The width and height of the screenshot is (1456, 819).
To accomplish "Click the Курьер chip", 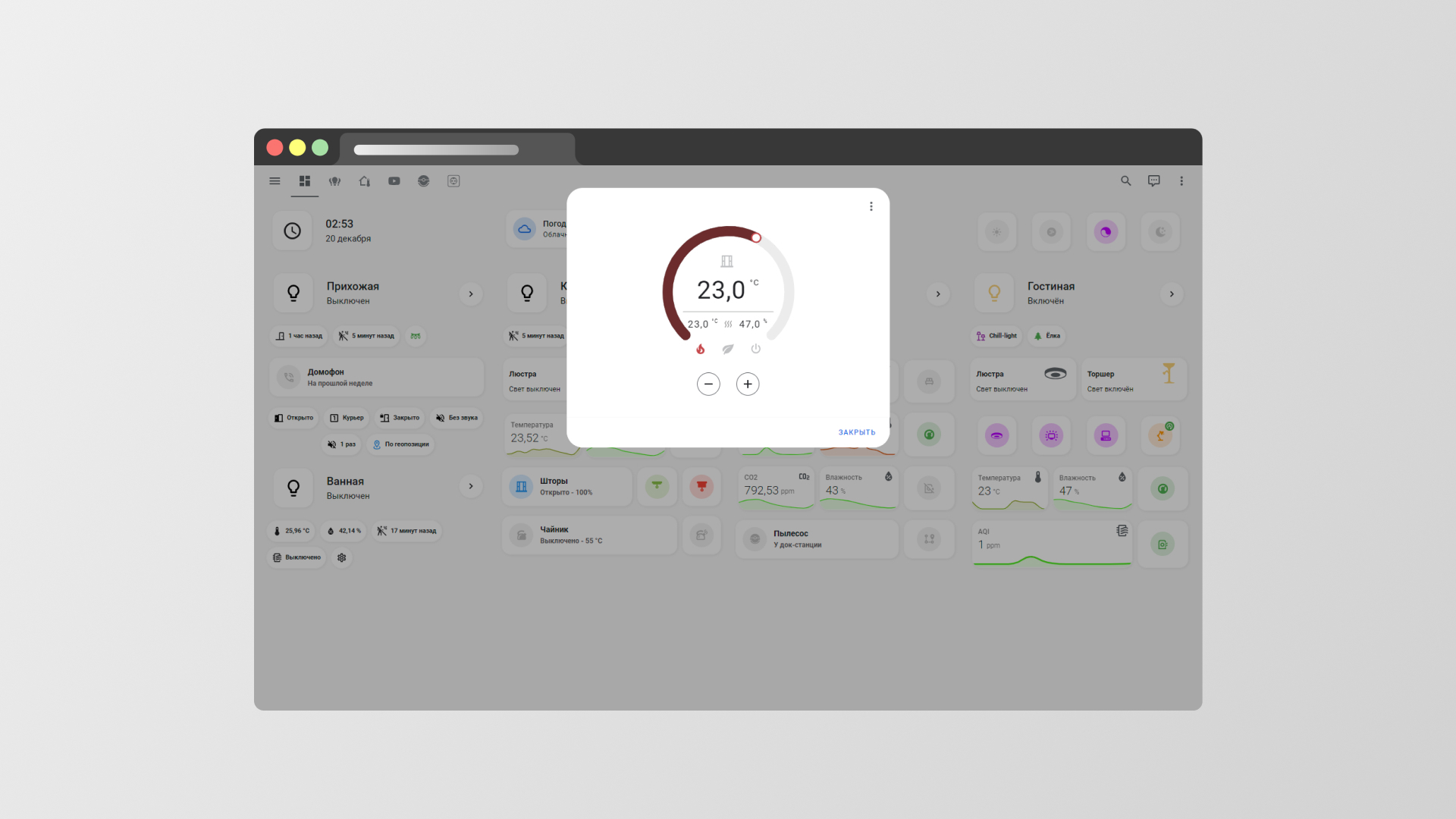I will 347,418.
